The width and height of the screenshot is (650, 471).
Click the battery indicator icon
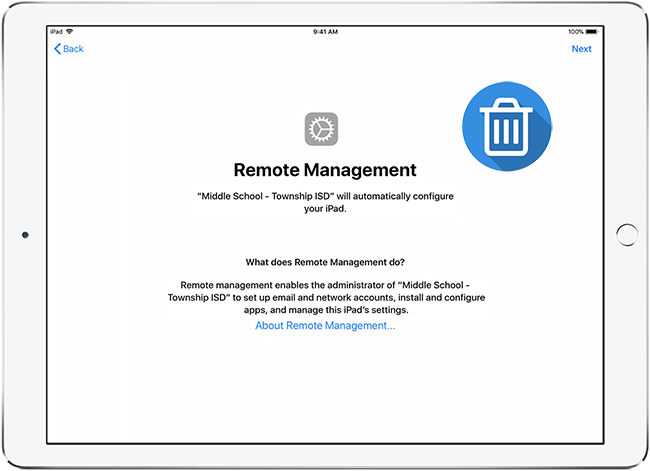(x=592, y=32)
